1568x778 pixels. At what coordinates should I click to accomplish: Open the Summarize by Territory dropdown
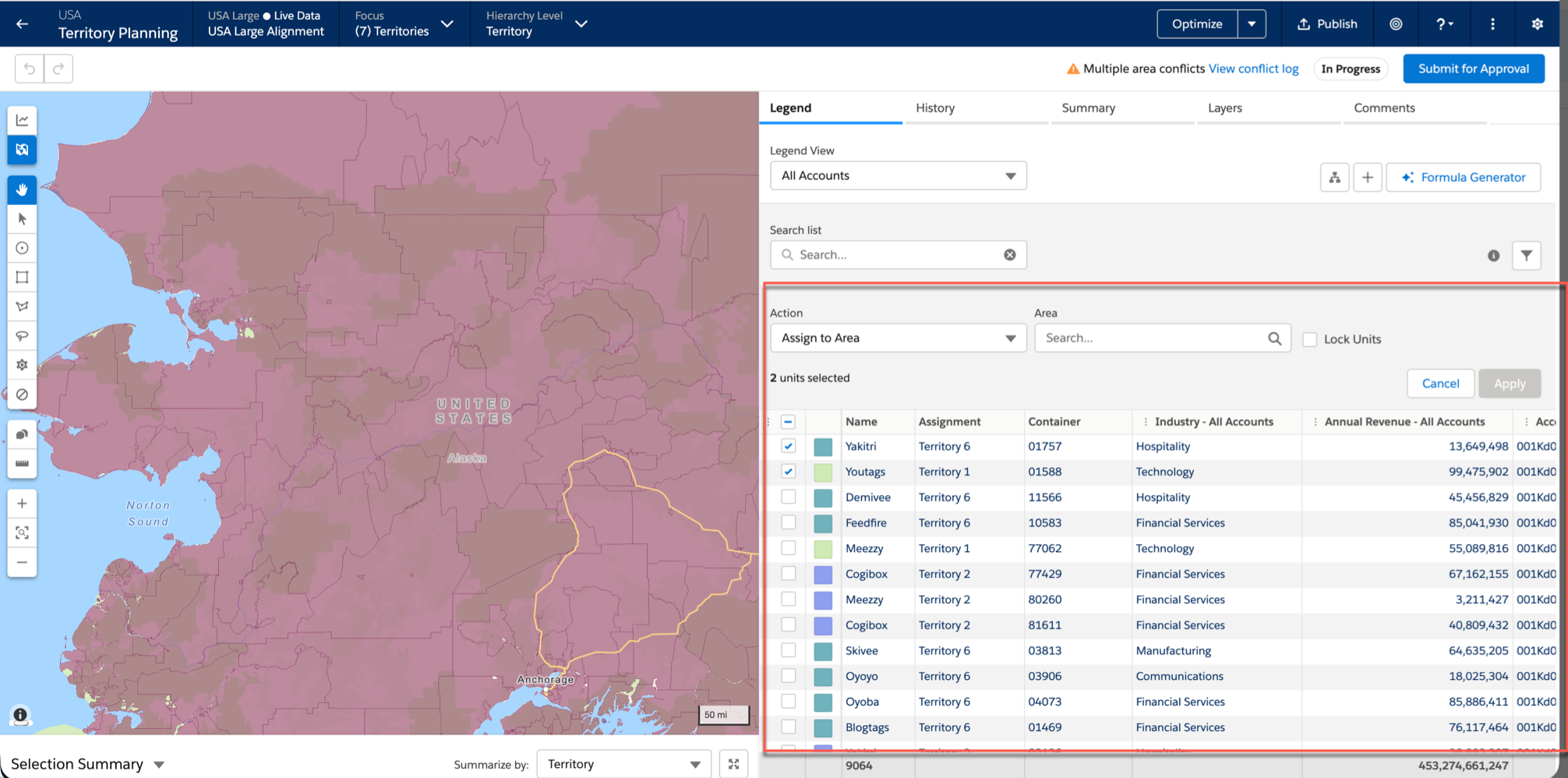(x=623, y=764)
